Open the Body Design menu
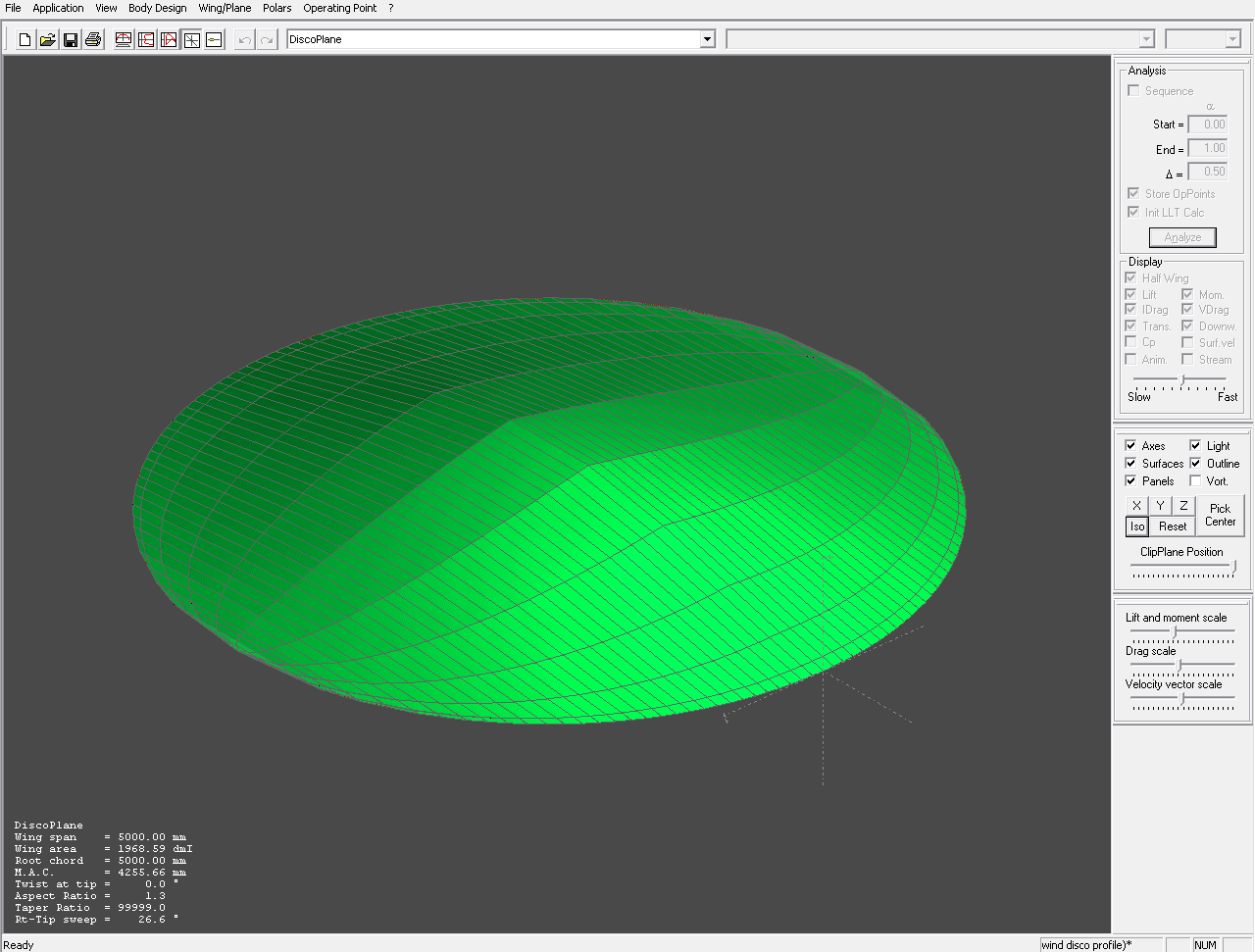Screen dimensions: 1255x952 157,8
